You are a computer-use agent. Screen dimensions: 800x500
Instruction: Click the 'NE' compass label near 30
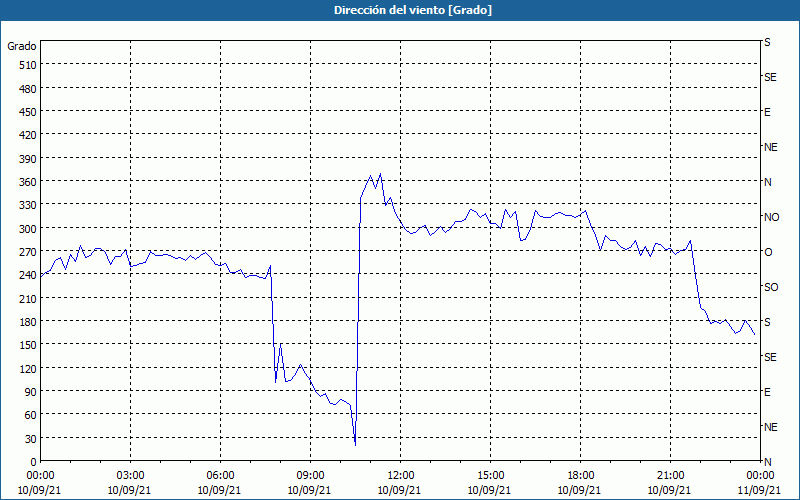click(771, 427)
